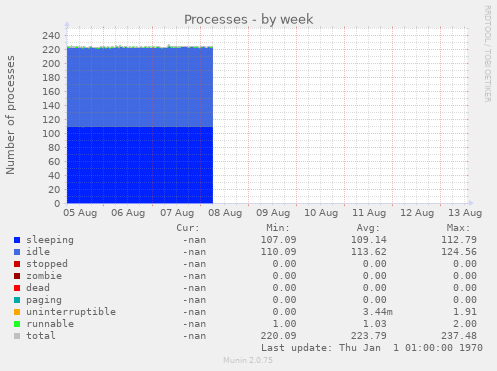
Task: Click the '240' y-axis label
Action: pyautogui.click(x=51, y=35)
